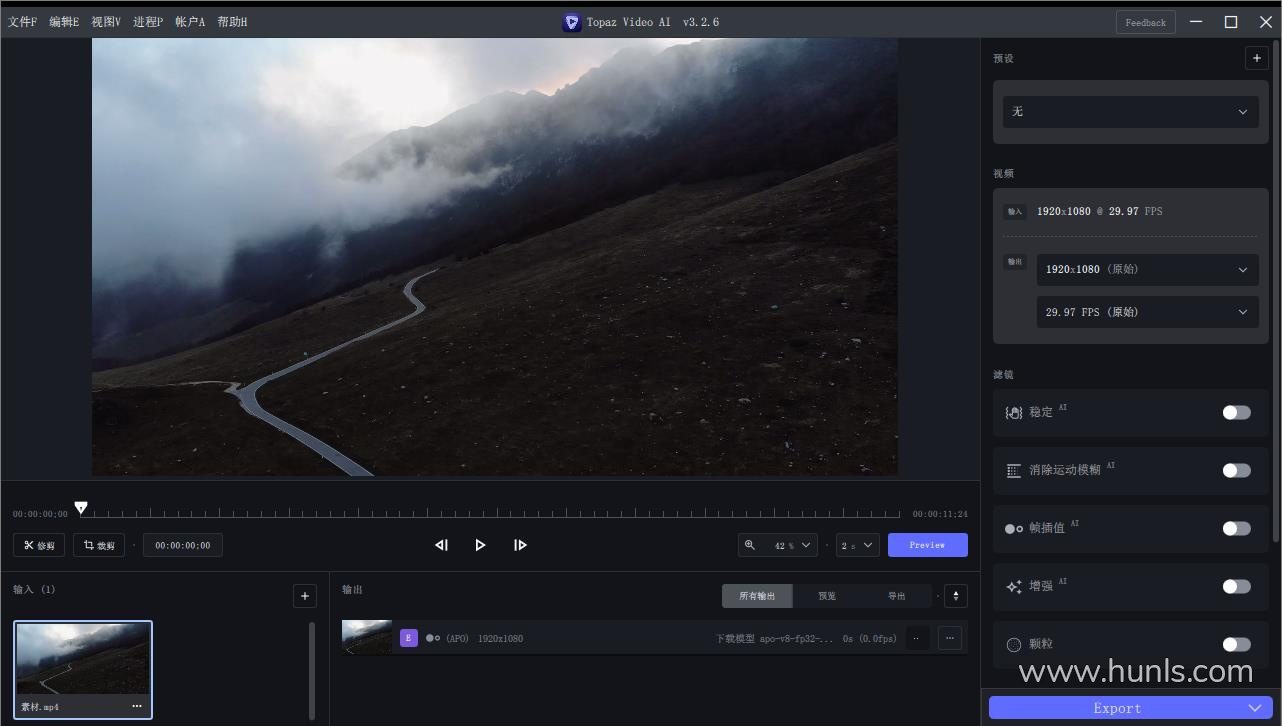Click the plus icon to add input

click(x=305, y=596)
